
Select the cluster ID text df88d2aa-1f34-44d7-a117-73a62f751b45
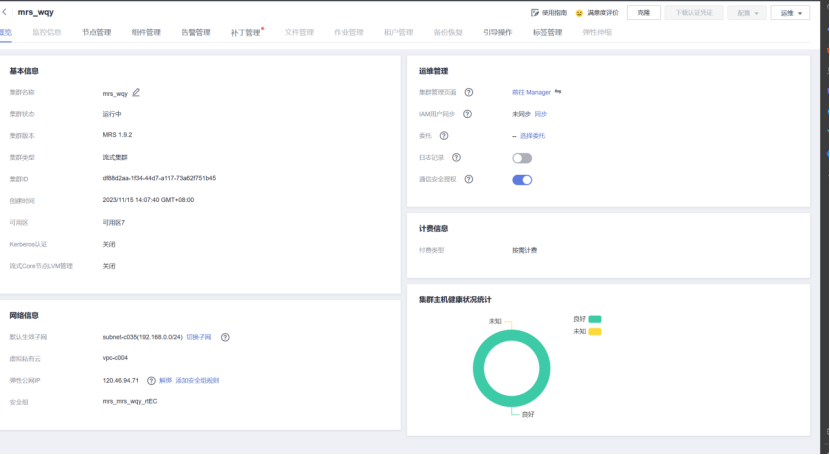pyautogui.click(x=159, y=178)
